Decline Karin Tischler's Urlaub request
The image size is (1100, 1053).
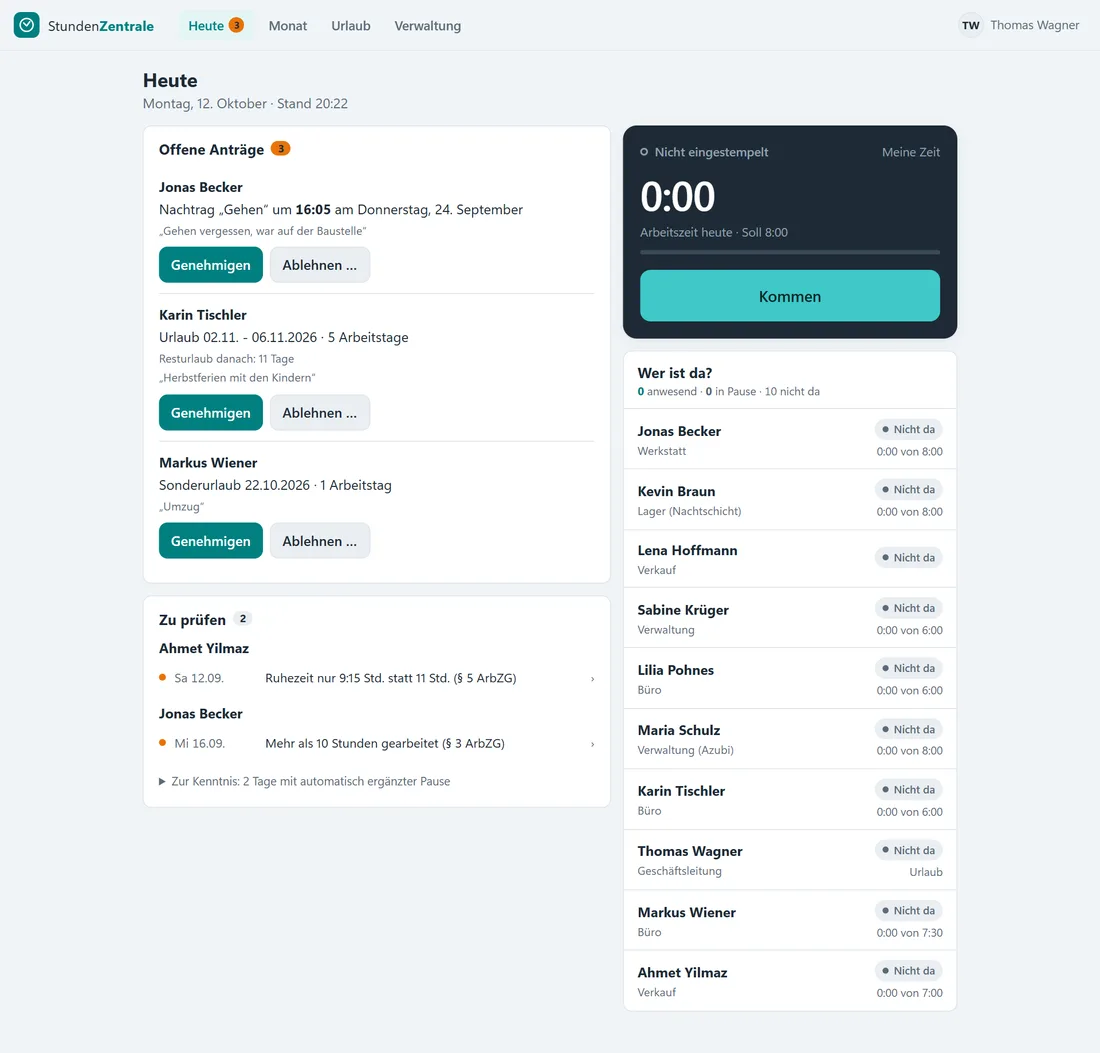pyautogui.click(x=319, y=413)
